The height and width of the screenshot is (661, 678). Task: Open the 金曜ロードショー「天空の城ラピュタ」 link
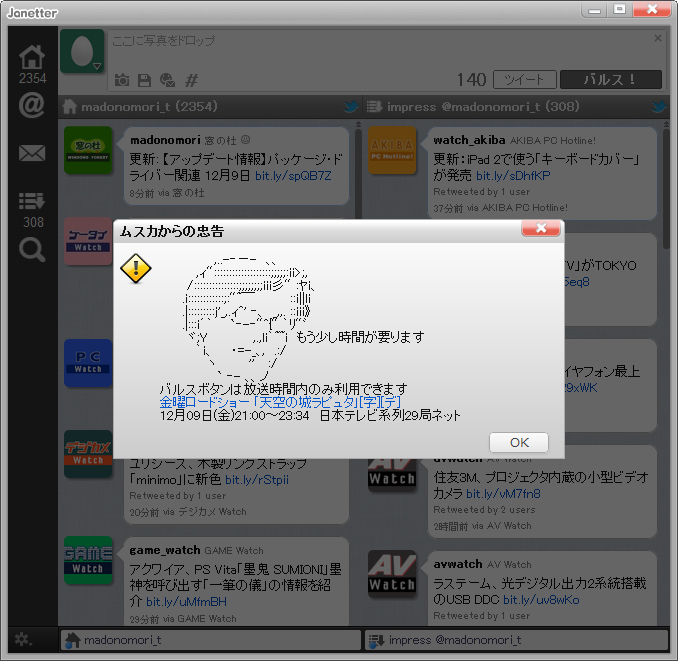coord(280,402)
